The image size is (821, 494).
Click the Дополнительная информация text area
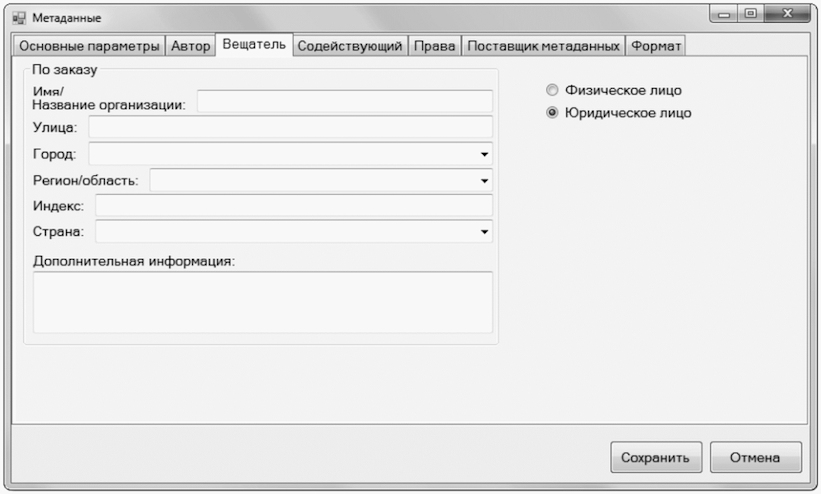(x=263, y=302)
